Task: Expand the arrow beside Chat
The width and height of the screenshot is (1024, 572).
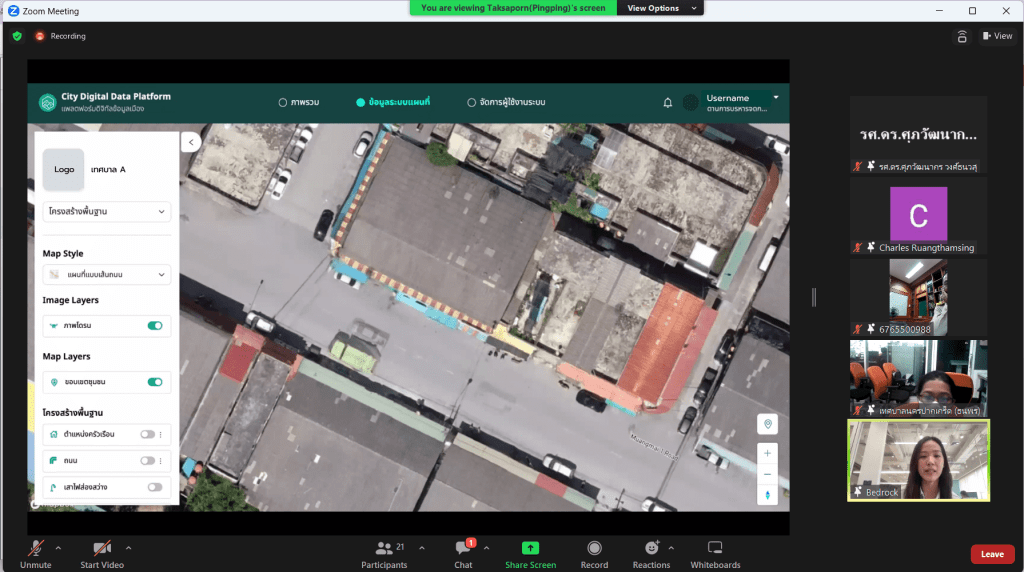Action: tap(486, 548)
